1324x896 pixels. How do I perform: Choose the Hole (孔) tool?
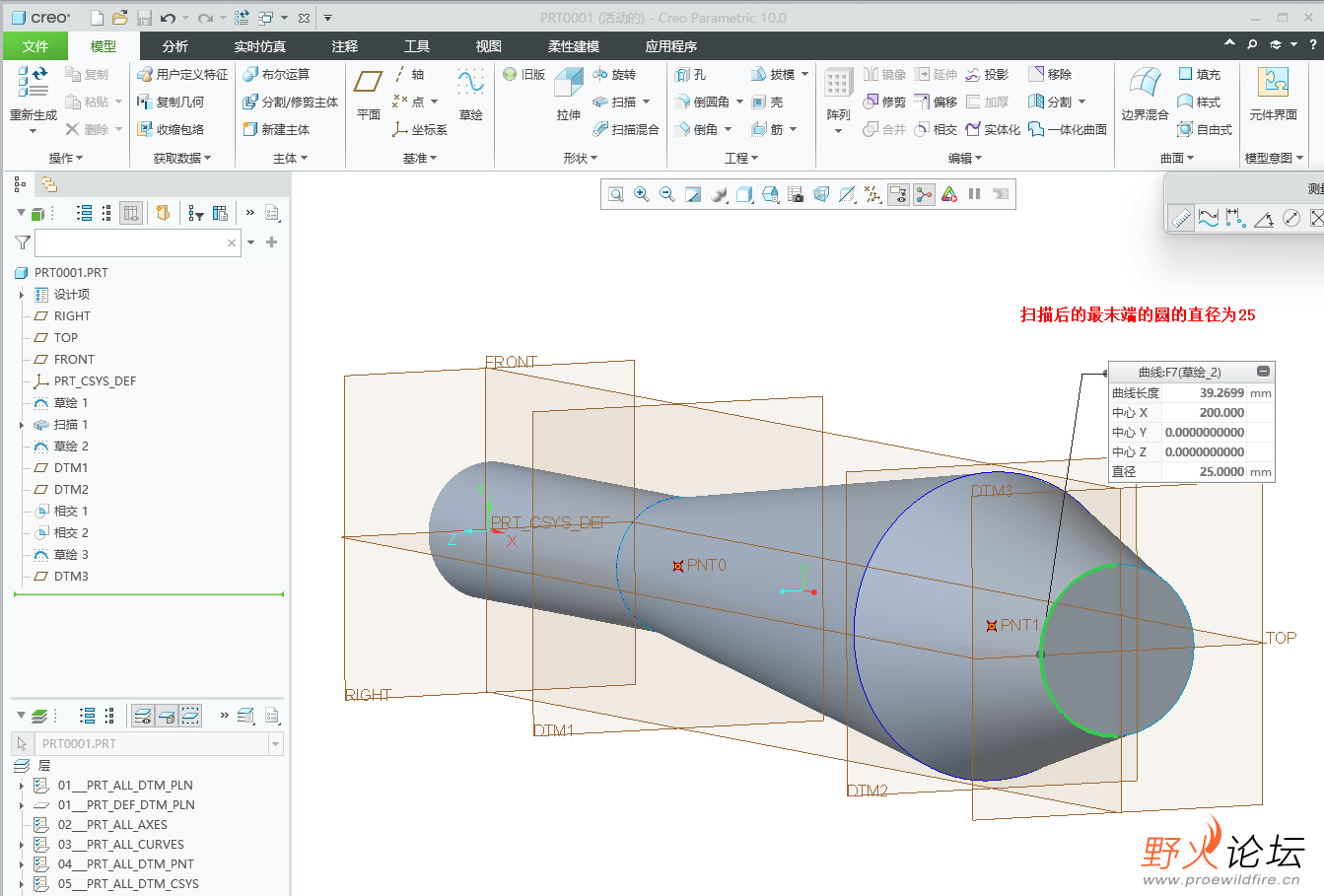[690, 74]
